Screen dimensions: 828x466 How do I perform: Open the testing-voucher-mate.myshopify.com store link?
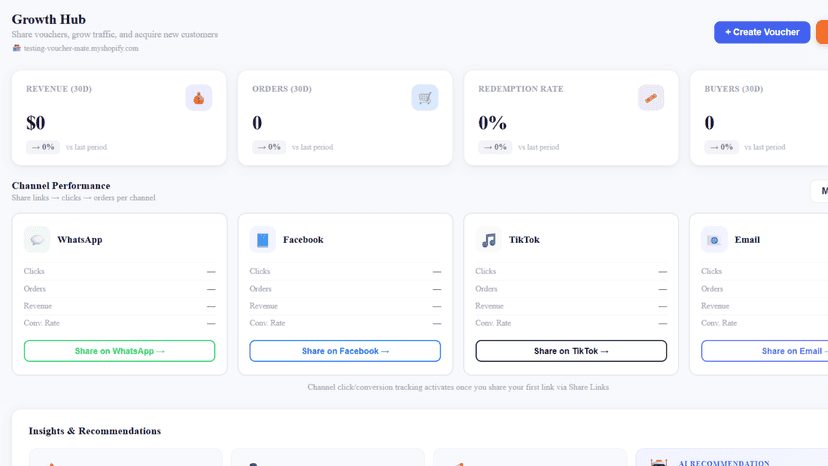[x=81, y=48]
